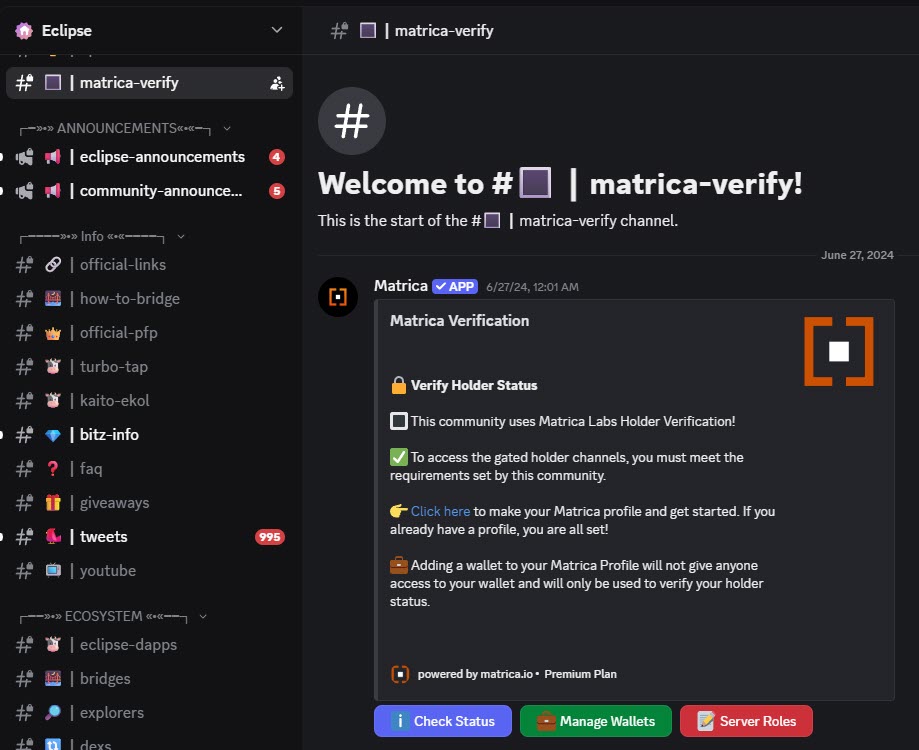Click the link chain emoji on official-links
The height and width of the screenshot is (750, 919).
click(x=53, y=265)
